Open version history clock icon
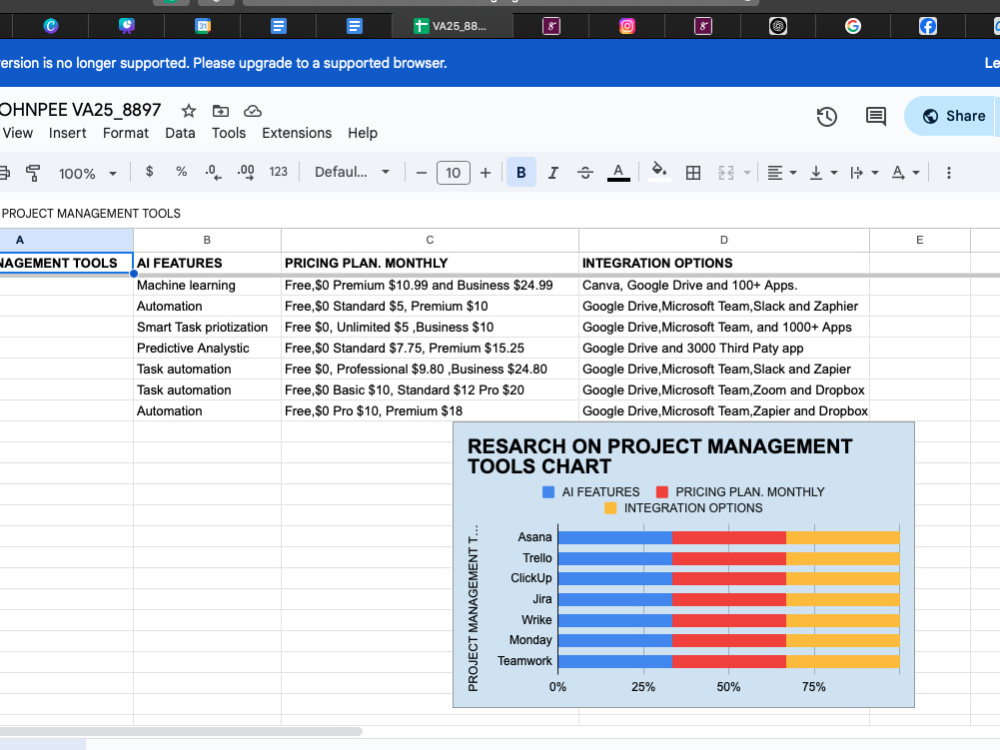Viewport: 1000px width, 750px height. [827, 117]
